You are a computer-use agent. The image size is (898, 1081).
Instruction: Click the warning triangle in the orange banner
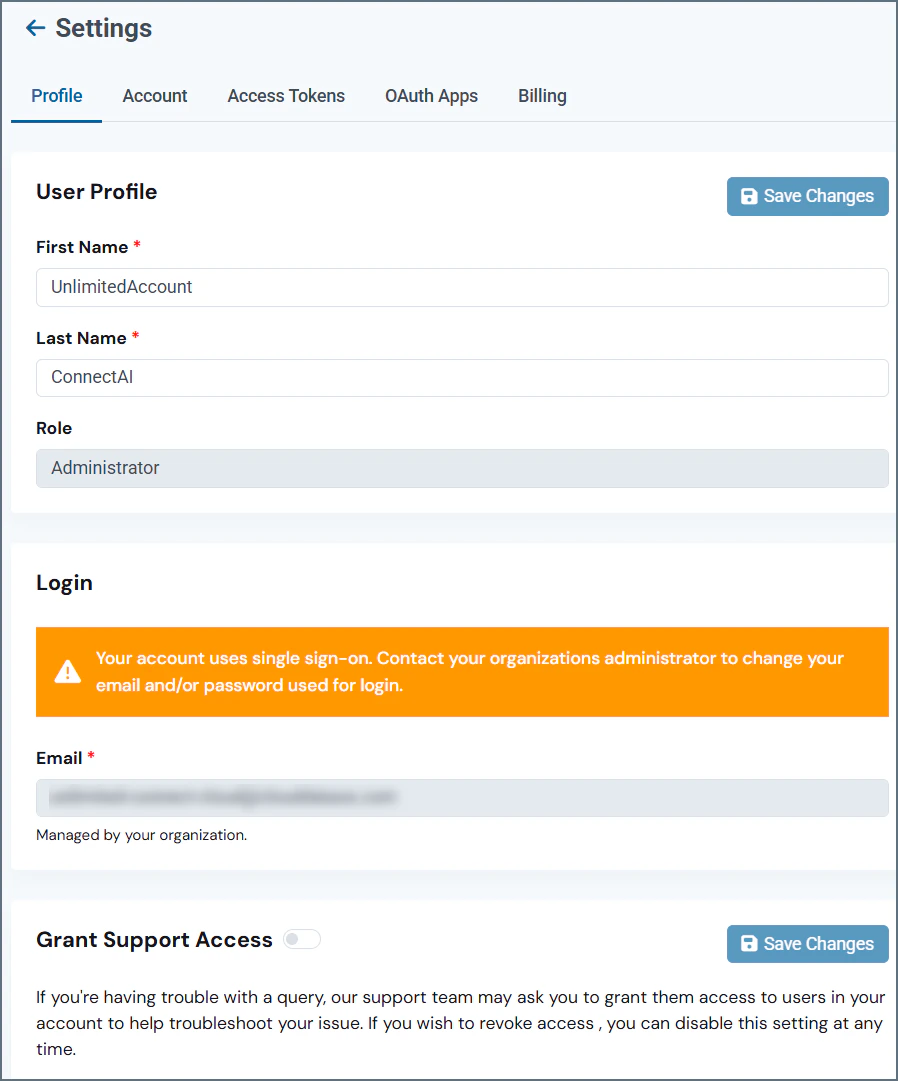pos(66,671)
